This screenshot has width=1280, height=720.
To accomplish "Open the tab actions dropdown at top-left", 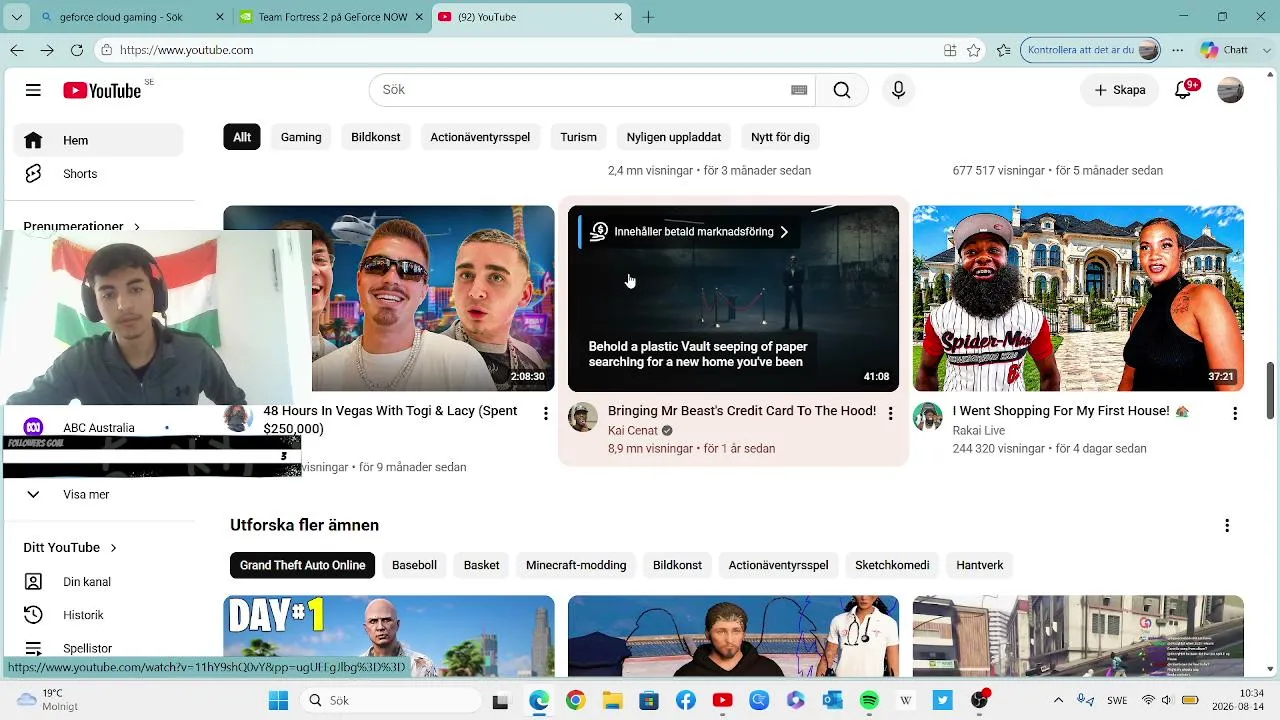I will click(16, 17).
